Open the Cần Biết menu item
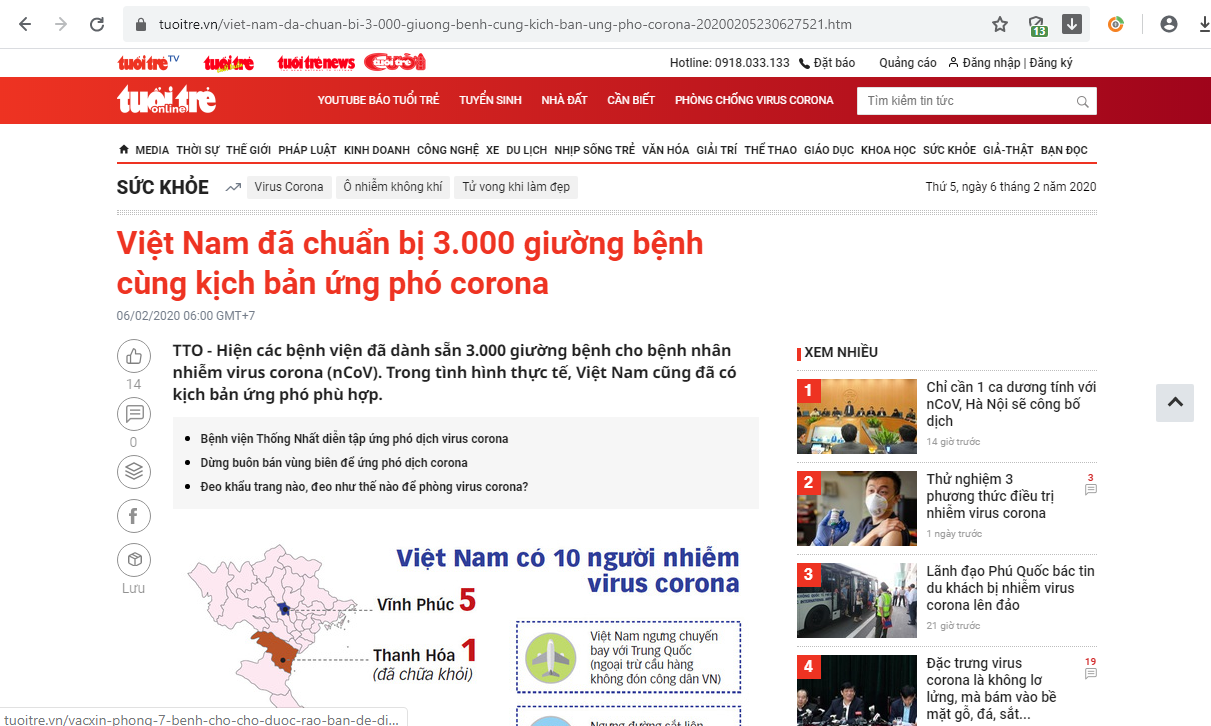Screen dimensions: 1211x726 631,100
